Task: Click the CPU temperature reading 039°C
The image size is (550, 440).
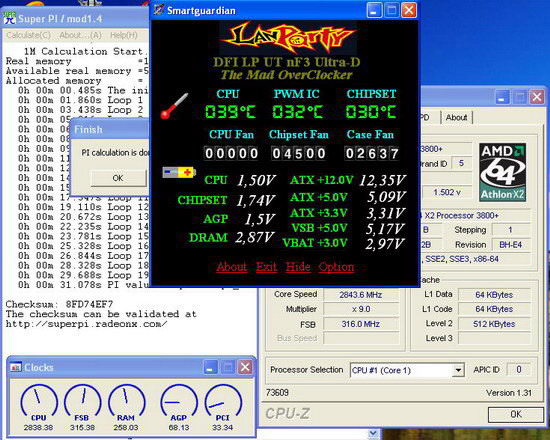Action: click(230, 112)
